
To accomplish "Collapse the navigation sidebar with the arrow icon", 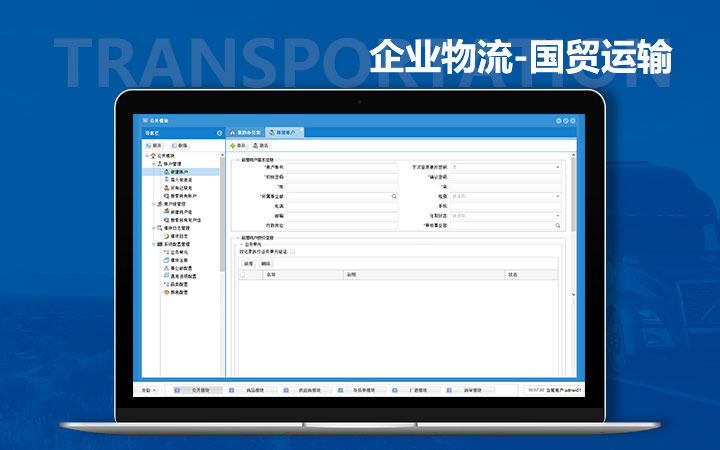I will click(x=219, y=133).
